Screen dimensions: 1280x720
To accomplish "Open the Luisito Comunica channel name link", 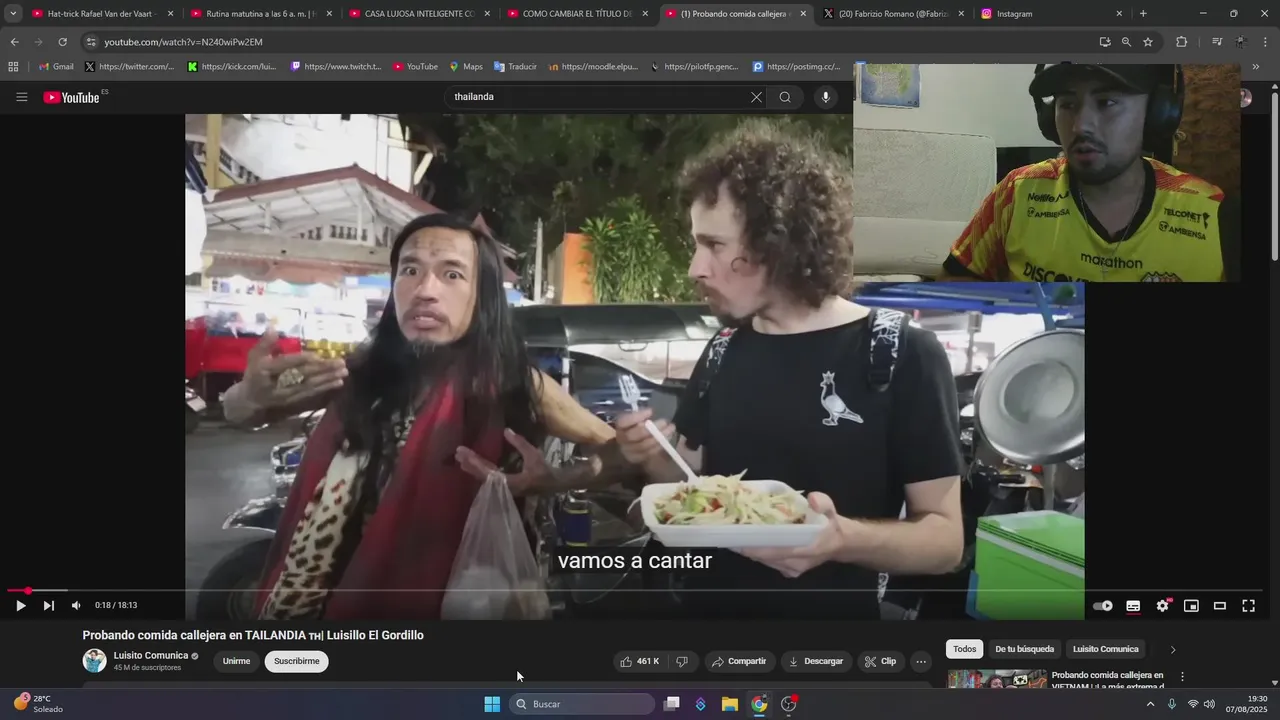I will click(x=151, y=656).
